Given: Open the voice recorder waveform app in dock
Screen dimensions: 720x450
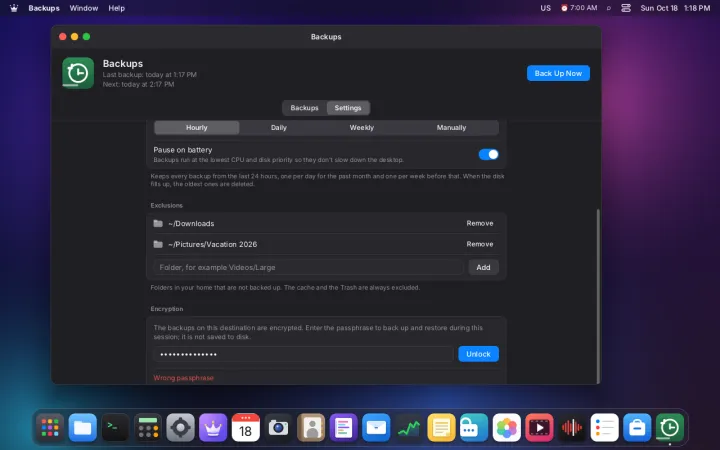Looking at the screenshot, I should (x=572, y=428).
